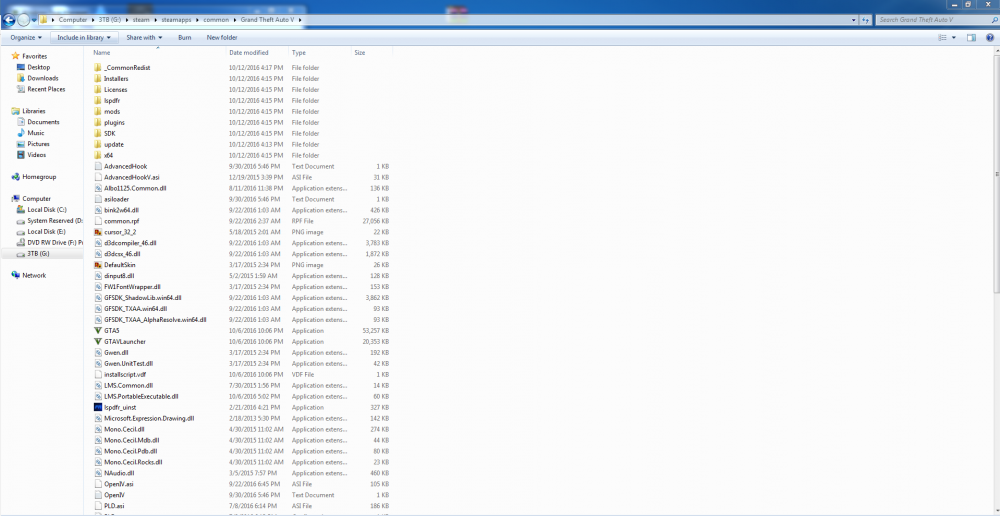Select the NAudio.dll file name
Viewport: 1000px width, 516px height.
pos(119,473)
